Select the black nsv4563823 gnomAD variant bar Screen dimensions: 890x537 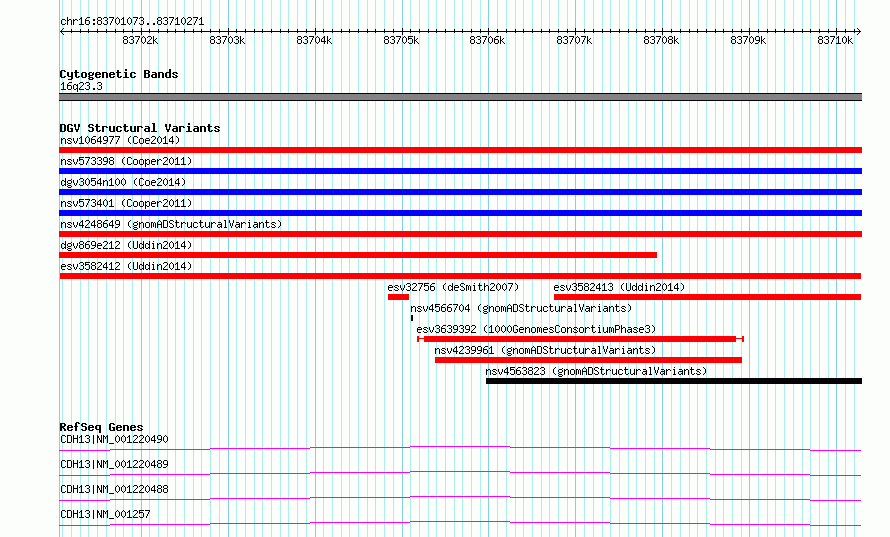click(674, 381)
